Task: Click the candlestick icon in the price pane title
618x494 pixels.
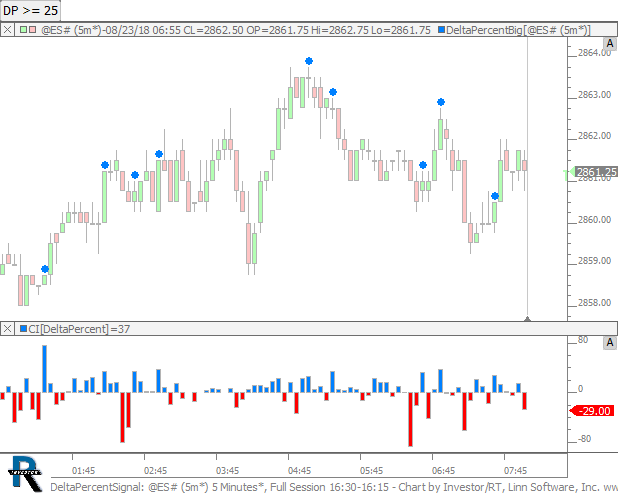Action: tap(28, 30)
